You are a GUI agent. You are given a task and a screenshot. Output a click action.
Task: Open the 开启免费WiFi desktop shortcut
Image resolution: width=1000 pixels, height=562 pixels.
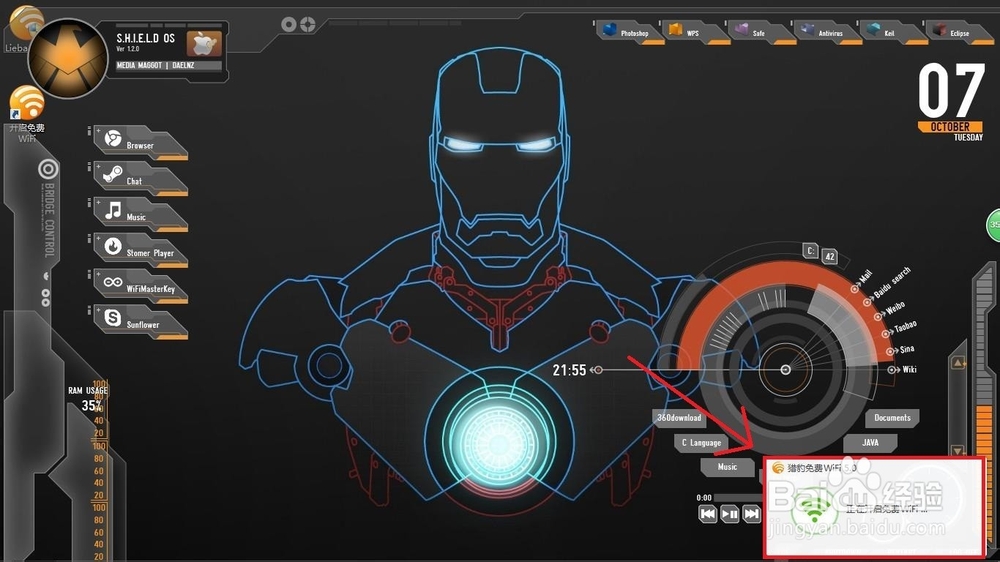(27, 114)
